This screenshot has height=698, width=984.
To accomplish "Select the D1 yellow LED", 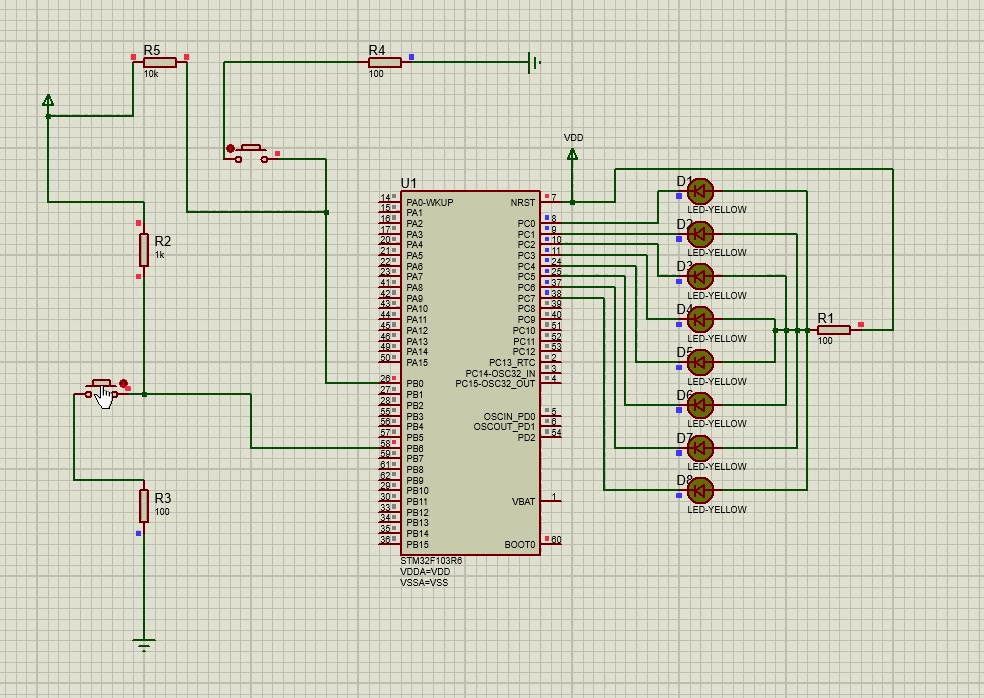I will 701,191.
